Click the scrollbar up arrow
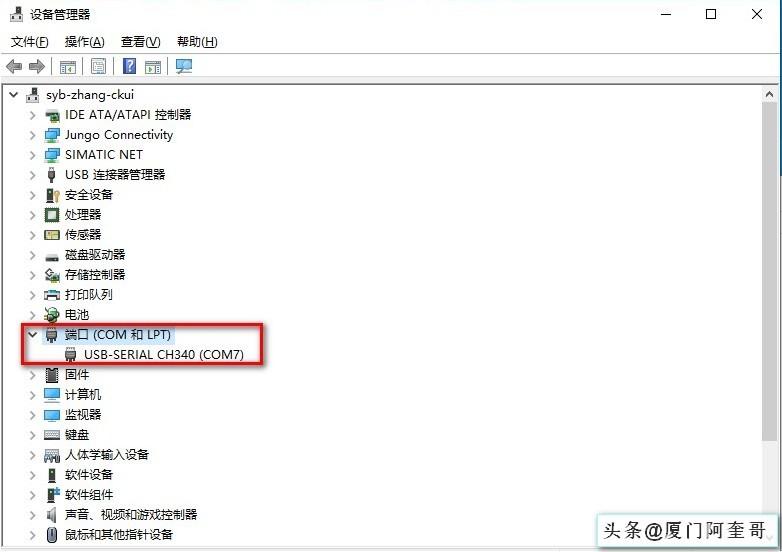This screenshot has height=552, width=782. 769,94
